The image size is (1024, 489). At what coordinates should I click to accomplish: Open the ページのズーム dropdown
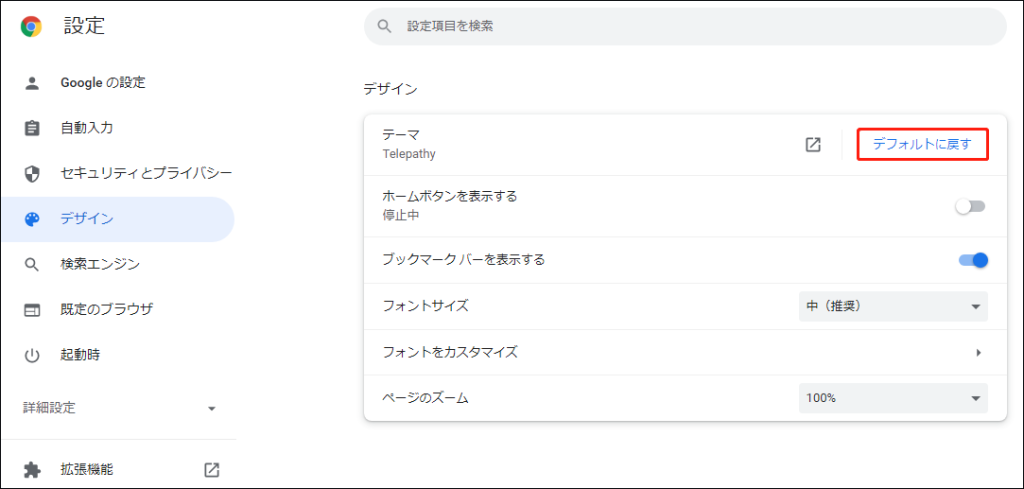[x=893, y=398]
